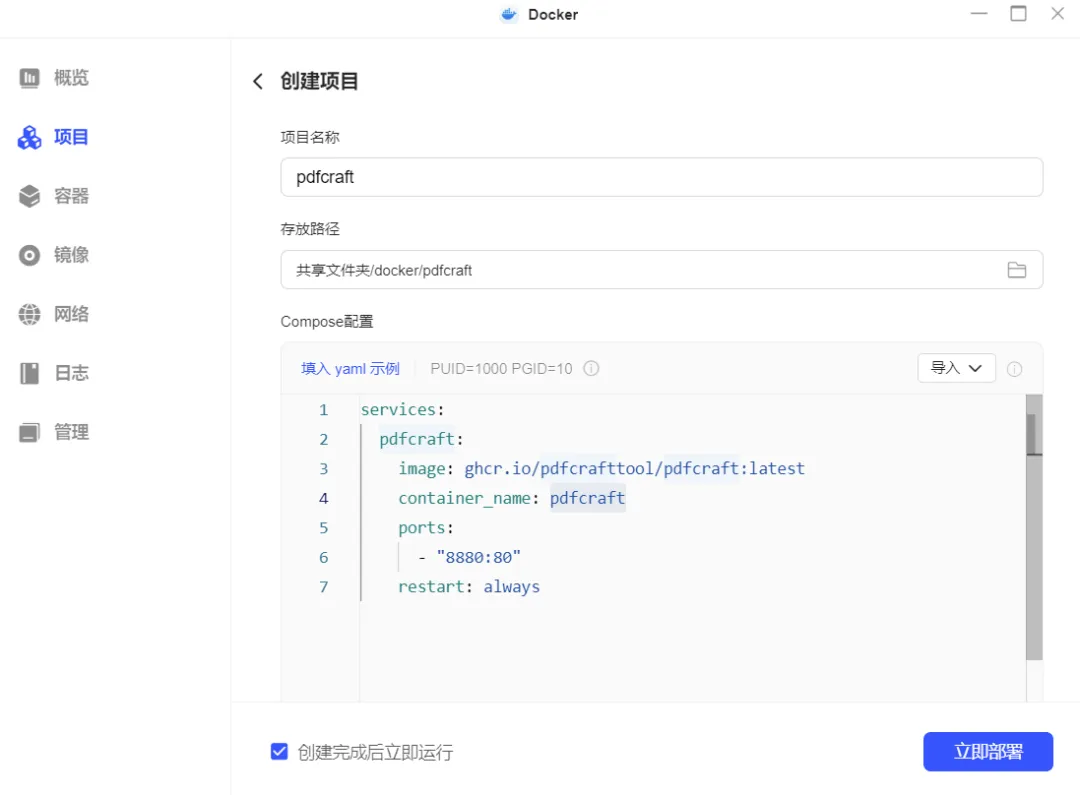The height and width of the screenshot is (795, 1080).
Task: Switch to 网络 menu item
Action: click(71, 314)
